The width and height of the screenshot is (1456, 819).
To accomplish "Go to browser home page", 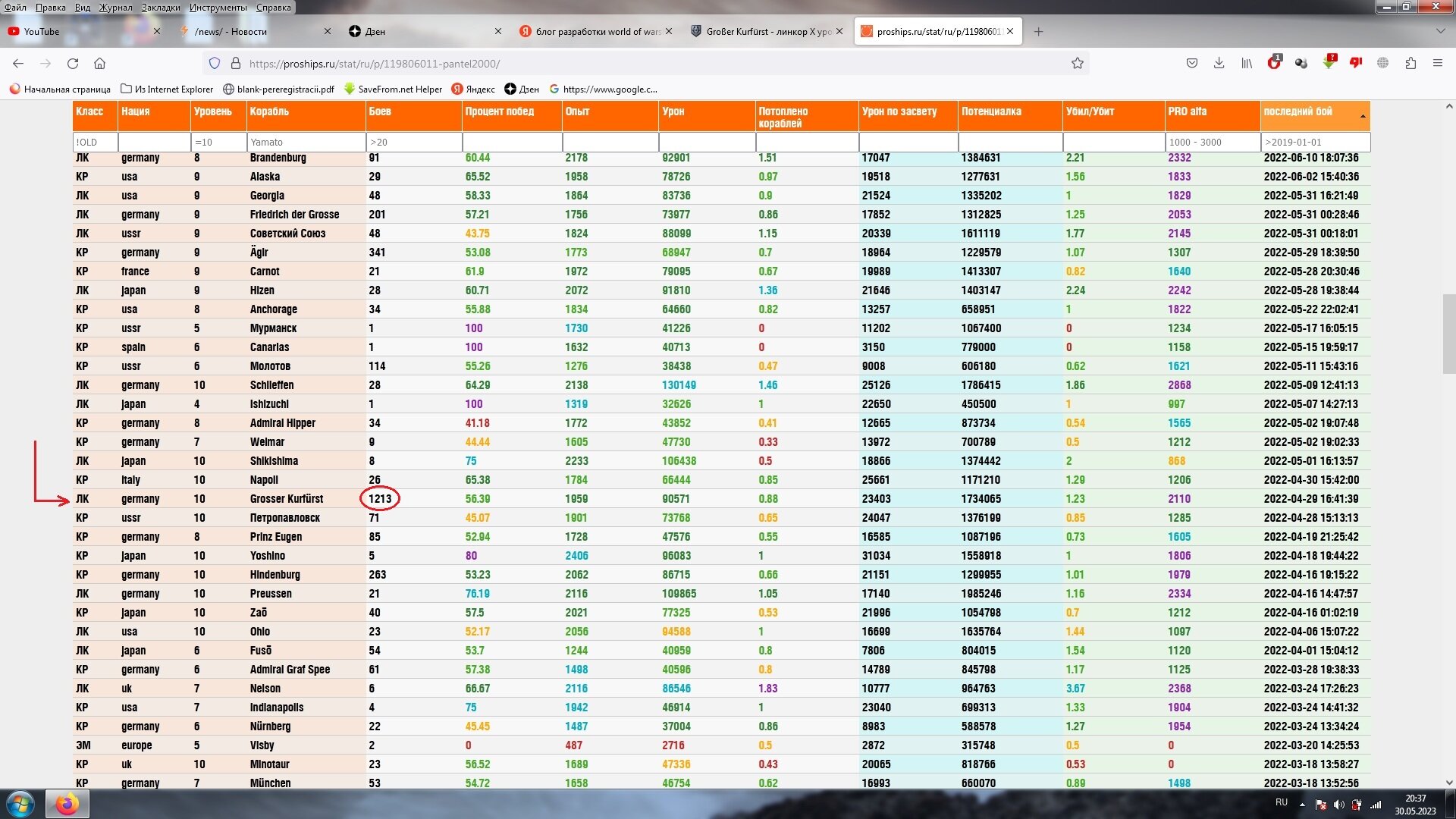I will (99, 64).
